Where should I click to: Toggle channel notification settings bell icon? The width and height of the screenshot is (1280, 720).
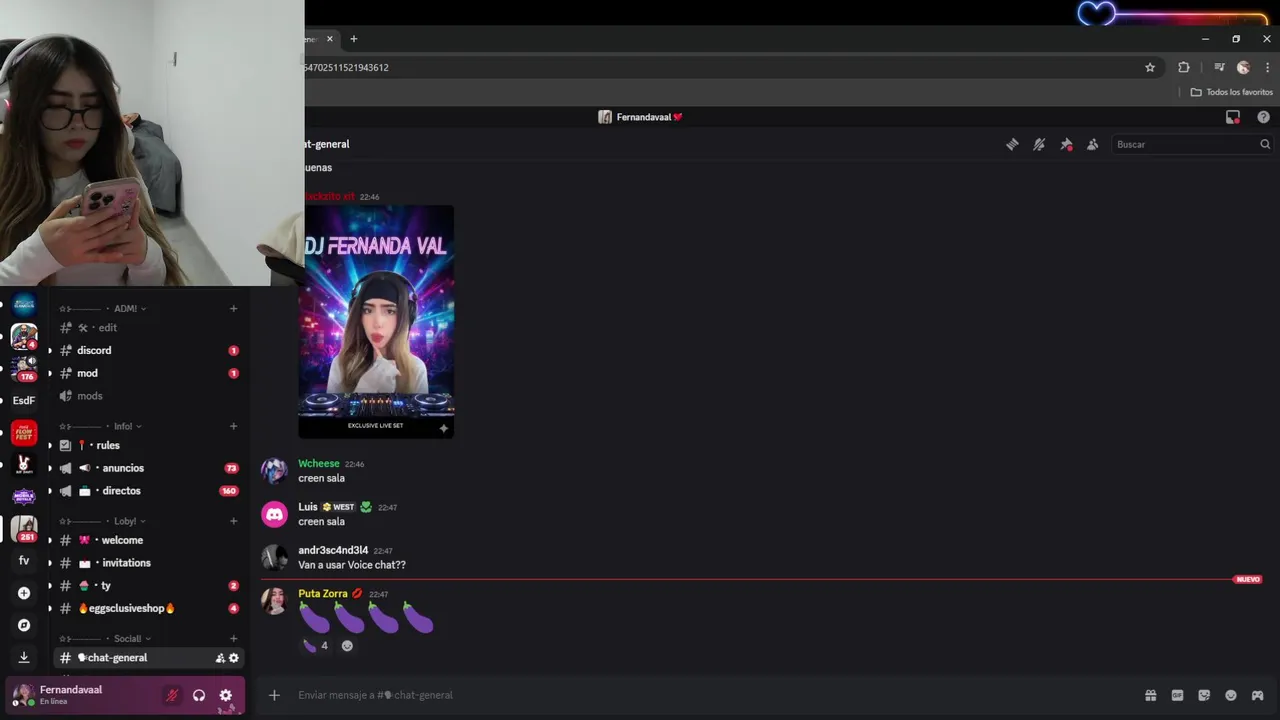(1039, 145)
